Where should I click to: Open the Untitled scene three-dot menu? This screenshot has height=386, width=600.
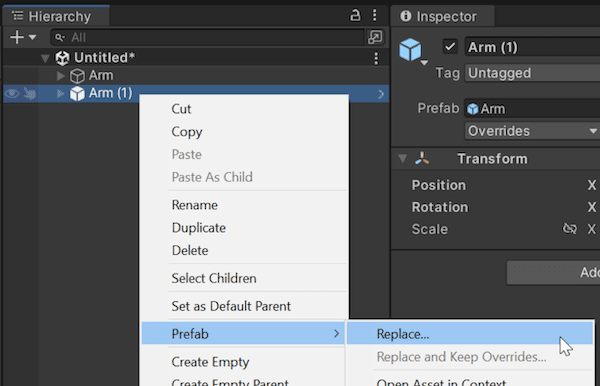(x=377, y=59)
